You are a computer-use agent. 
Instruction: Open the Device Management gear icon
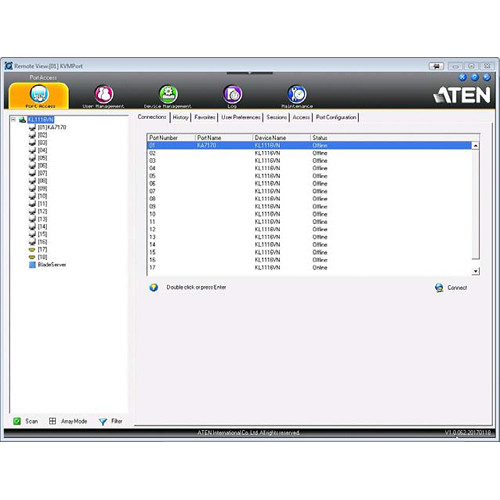(x=168, y=94)
